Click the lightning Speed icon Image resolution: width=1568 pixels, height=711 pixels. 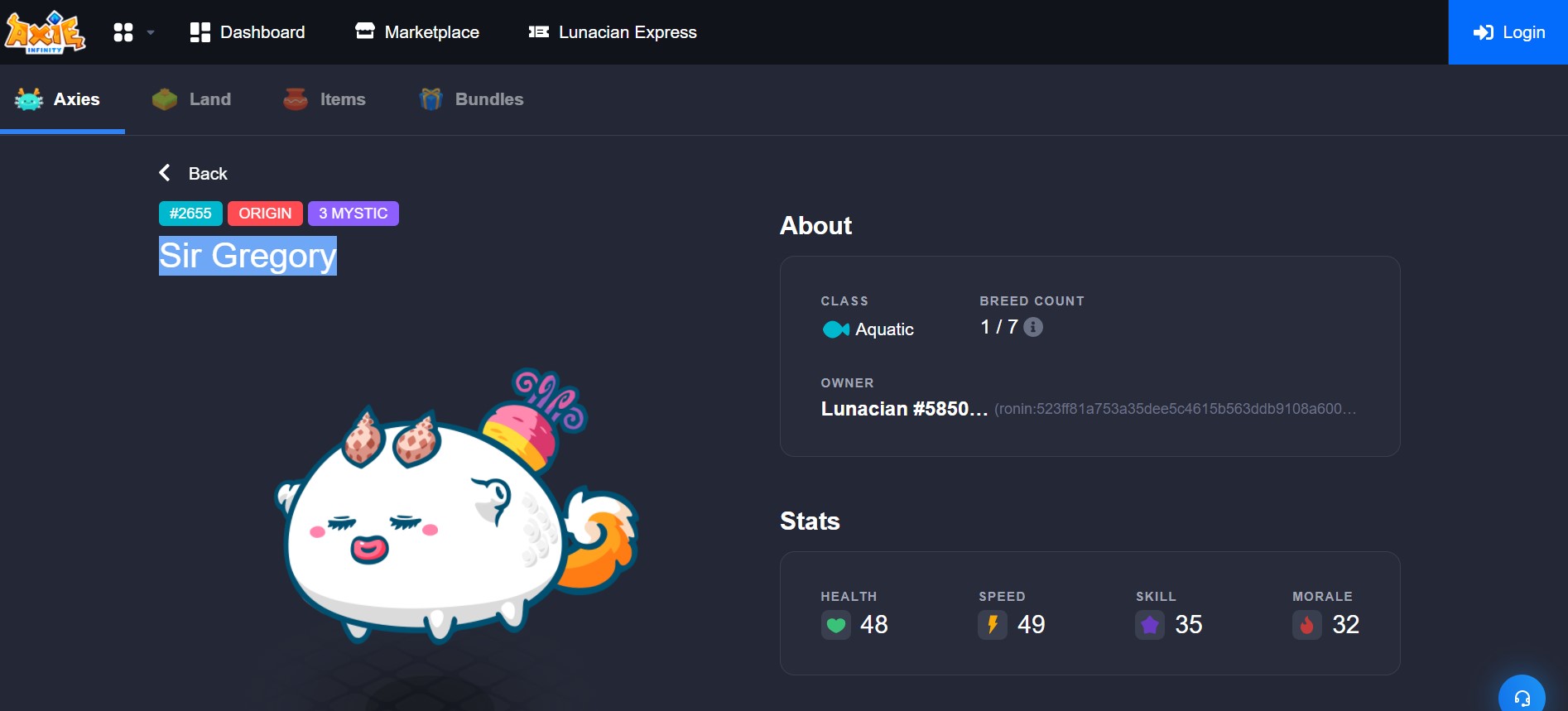(x=993, y=625)
